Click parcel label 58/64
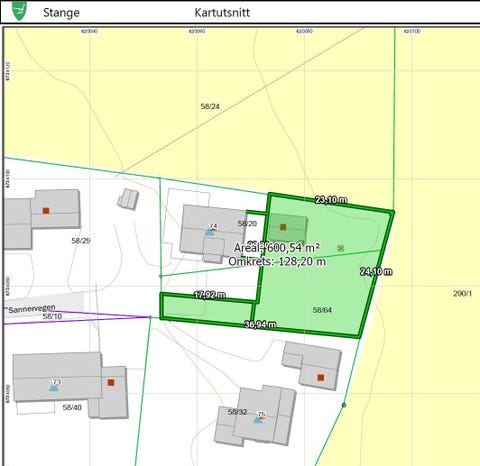The width and height of the screenshot is (480, 466). [322, 310]
